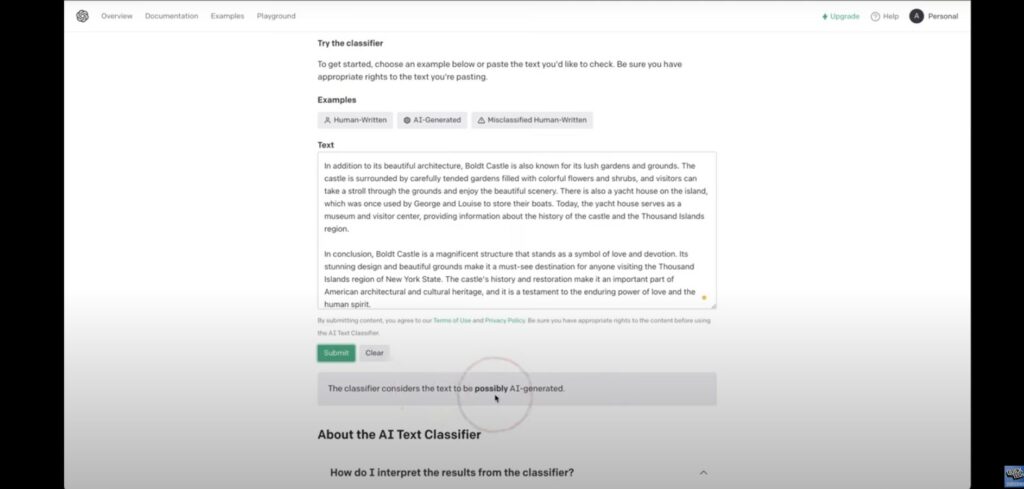The width and height of the screenshot is (1024, 489).
Task: Select the Human-Written example
Action: [x=355, y=120]
